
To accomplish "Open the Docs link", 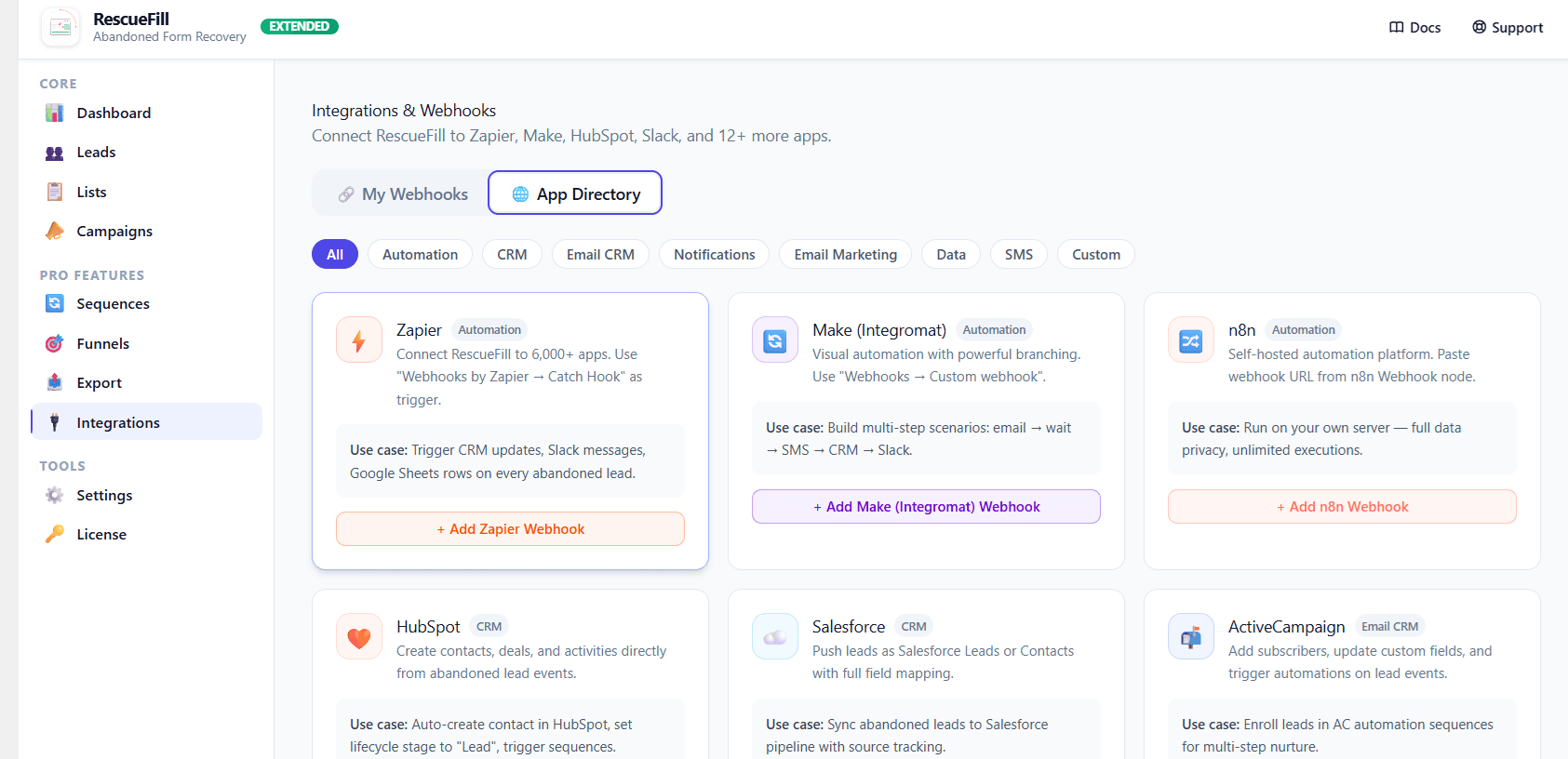I will click(1414, 27).
